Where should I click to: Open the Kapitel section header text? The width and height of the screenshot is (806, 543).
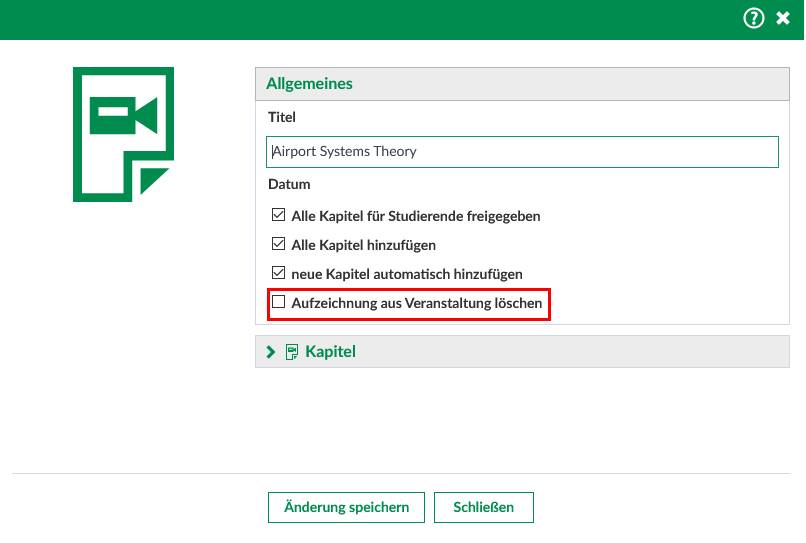click(330, 352)
